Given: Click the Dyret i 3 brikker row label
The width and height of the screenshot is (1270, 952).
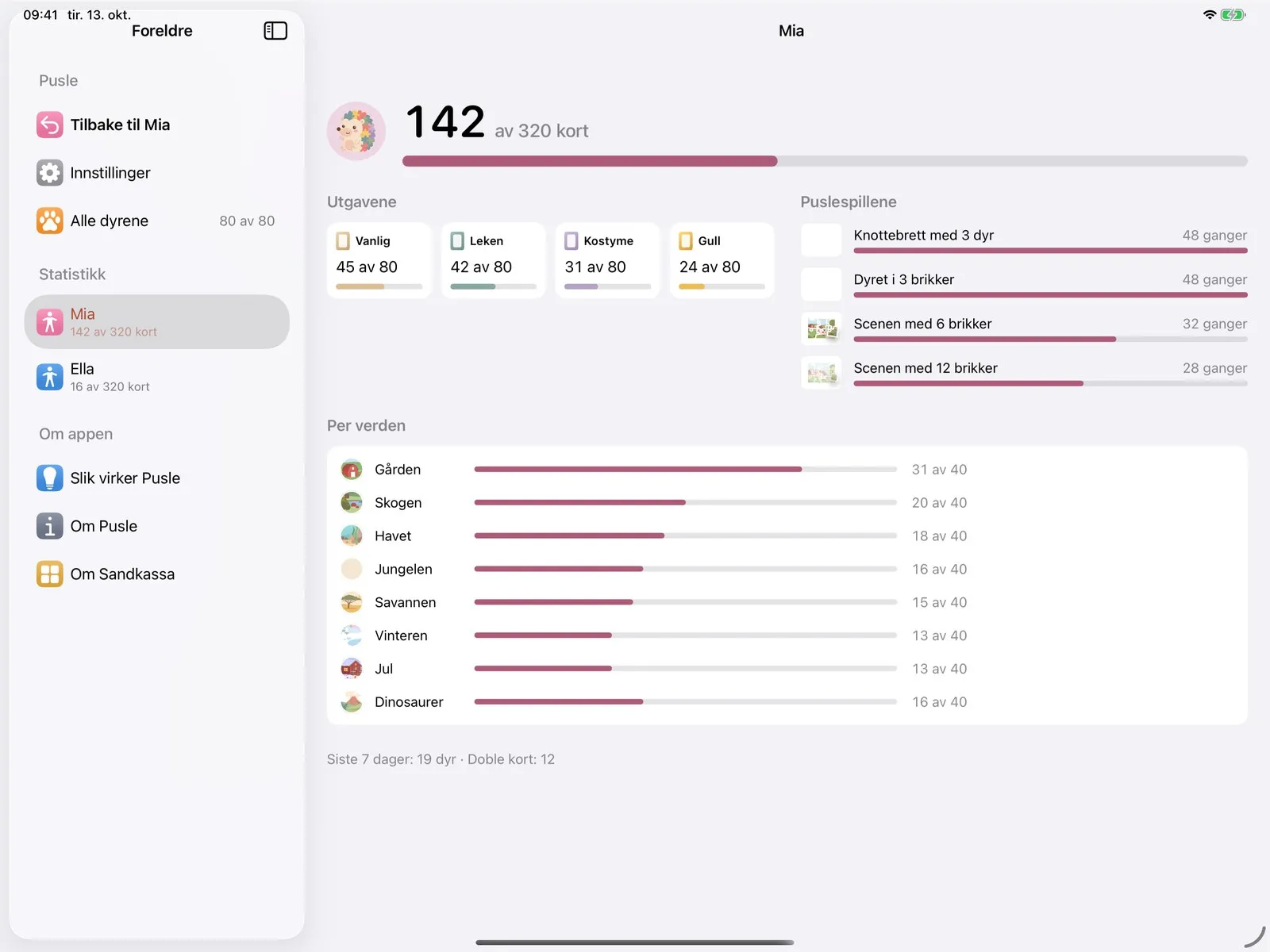Looking at the screenshot, I should click(904, 280).
